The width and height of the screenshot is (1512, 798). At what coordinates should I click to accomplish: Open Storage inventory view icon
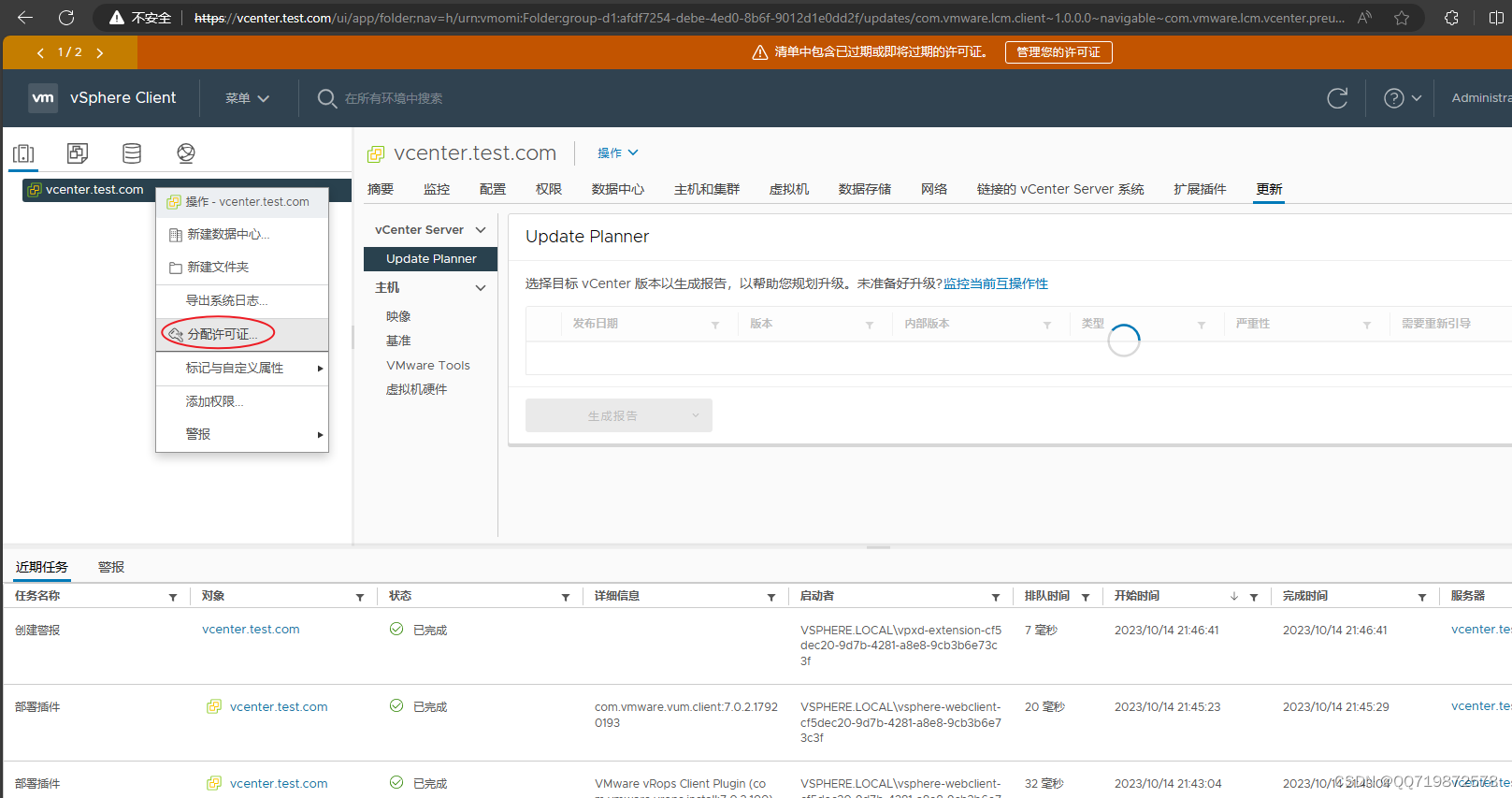(x=132, y=153)
